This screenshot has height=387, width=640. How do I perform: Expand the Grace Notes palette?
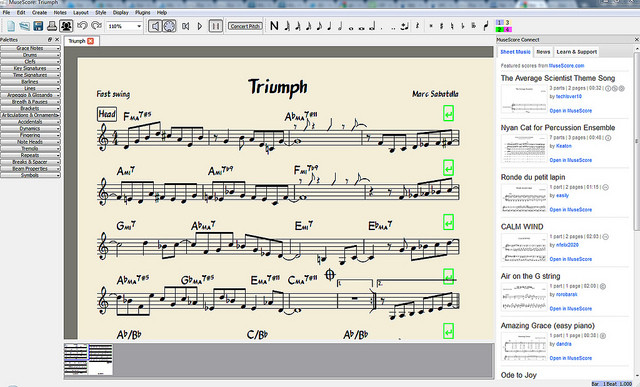pos(30,48)
